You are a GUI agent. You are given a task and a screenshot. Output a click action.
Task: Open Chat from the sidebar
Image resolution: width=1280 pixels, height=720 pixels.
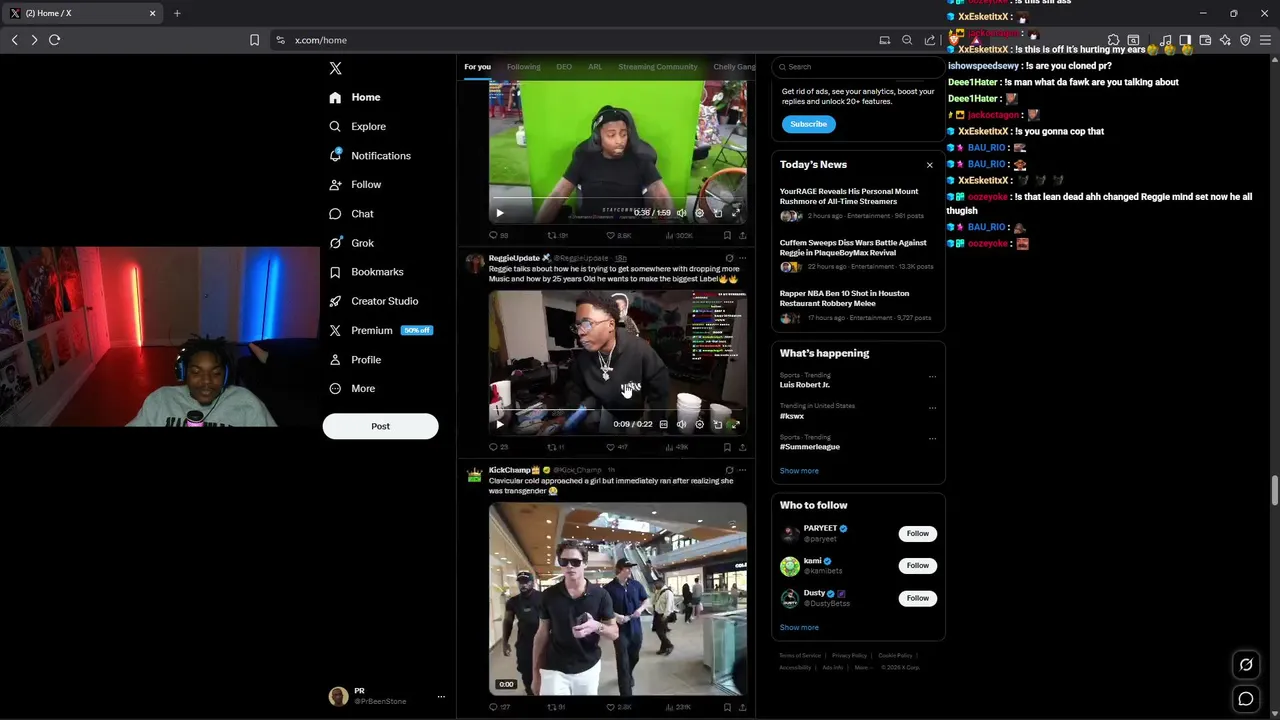(x=351, y=214)
